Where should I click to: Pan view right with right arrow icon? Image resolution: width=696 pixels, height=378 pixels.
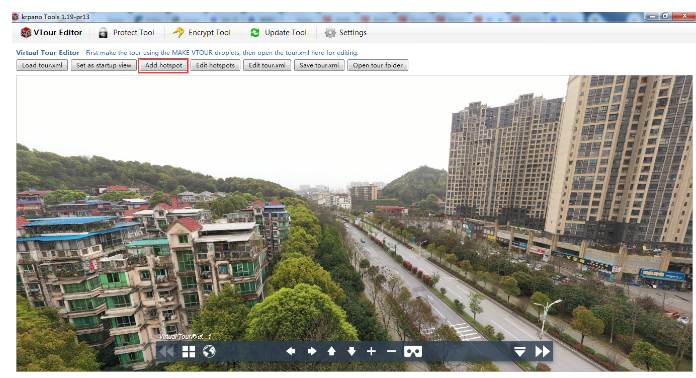312,351
